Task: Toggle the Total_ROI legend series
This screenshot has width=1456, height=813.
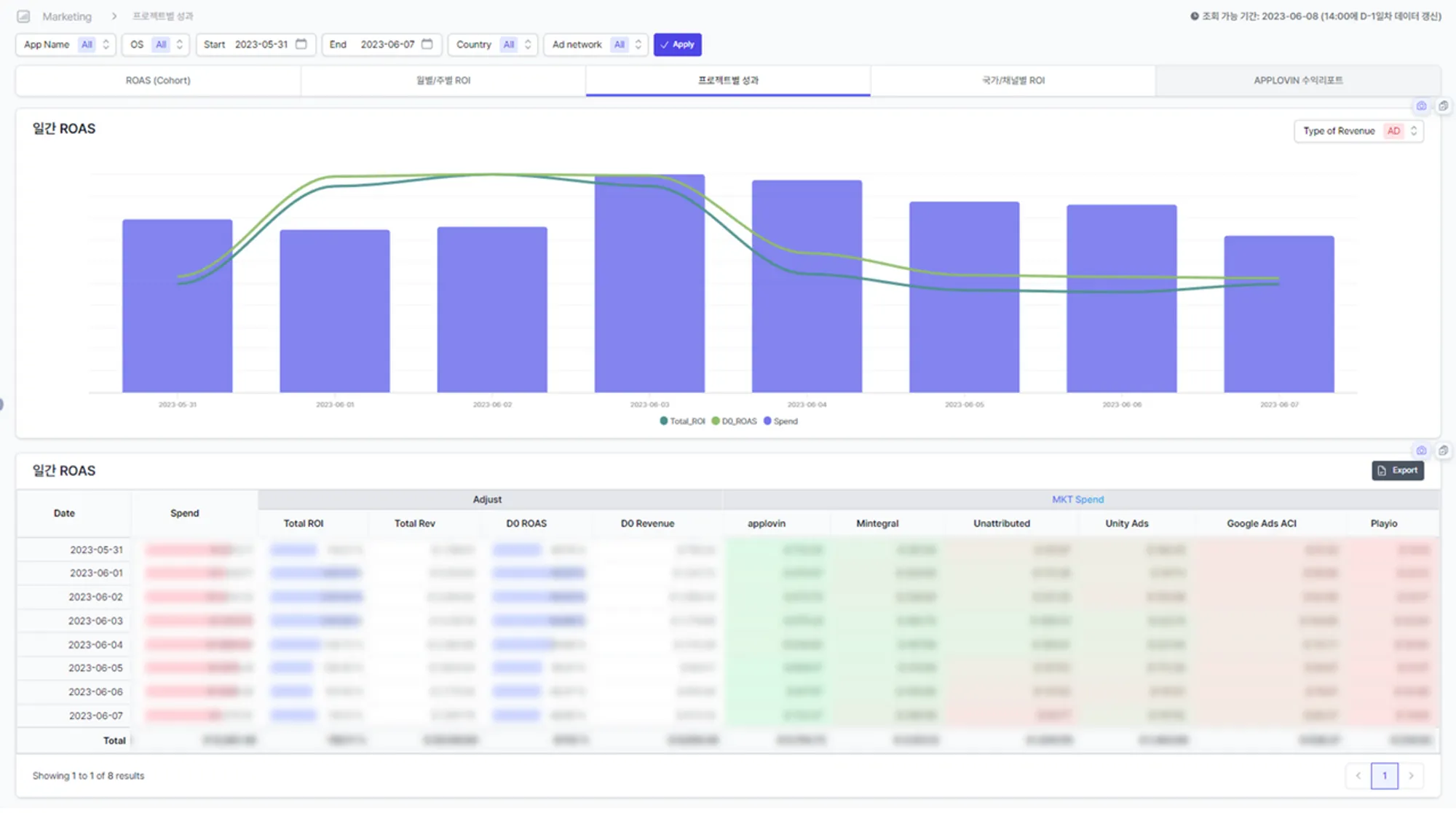Action: [x=682, y=421]
